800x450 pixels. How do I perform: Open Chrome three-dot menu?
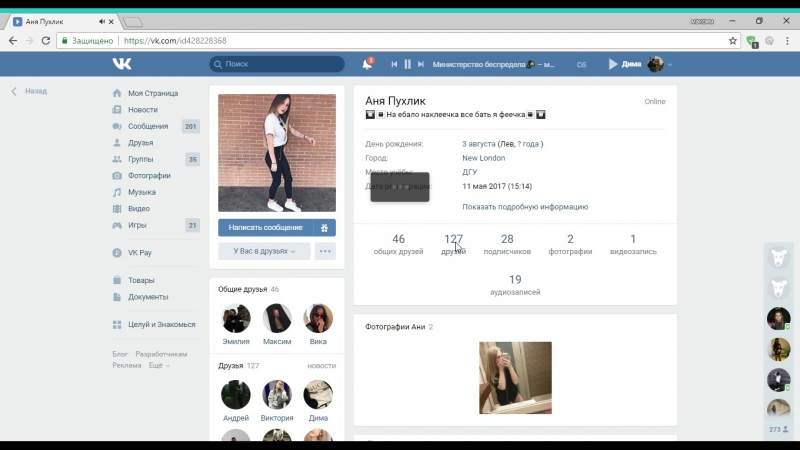pos(787,41)
